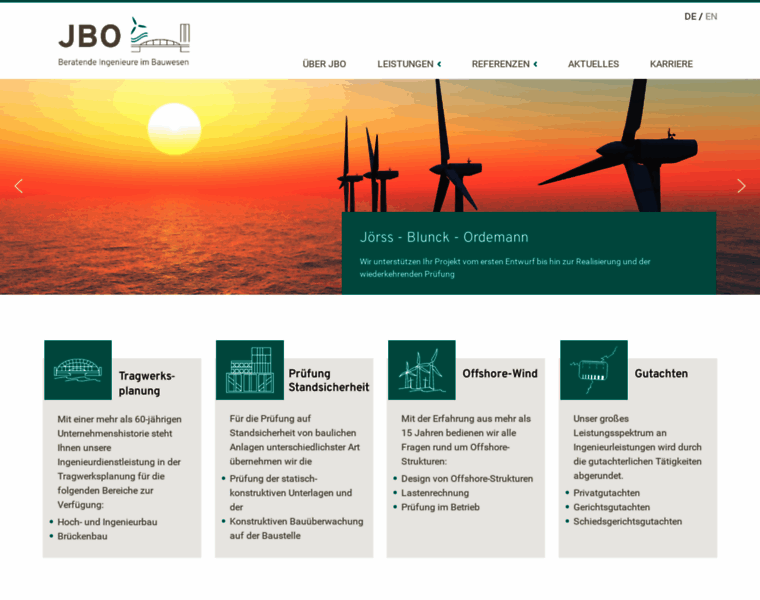760x600 pixels.
Task: Click the Lastenrechnung list item
Action: click(435, 493)
